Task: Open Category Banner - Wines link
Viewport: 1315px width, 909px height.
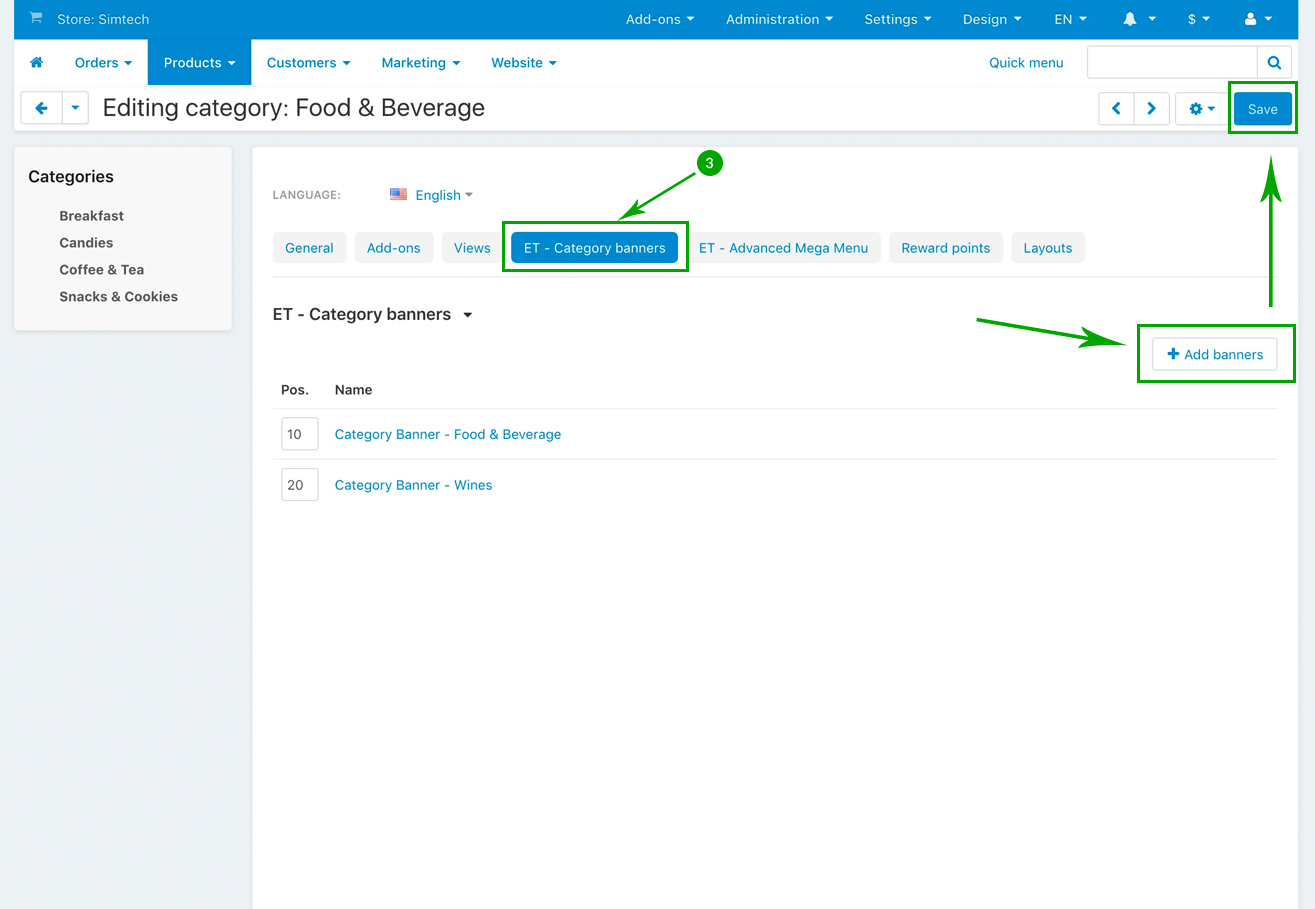Action: coord(413,485)
